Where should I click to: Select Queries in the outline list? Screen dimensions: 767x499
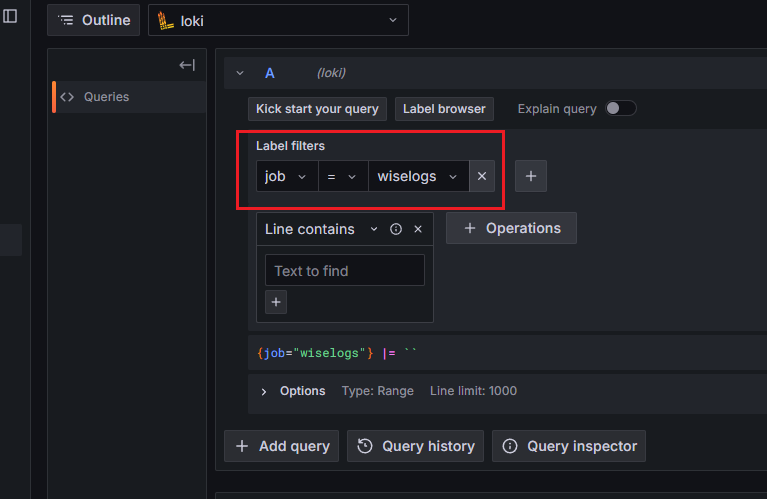(x=129, y=97)
